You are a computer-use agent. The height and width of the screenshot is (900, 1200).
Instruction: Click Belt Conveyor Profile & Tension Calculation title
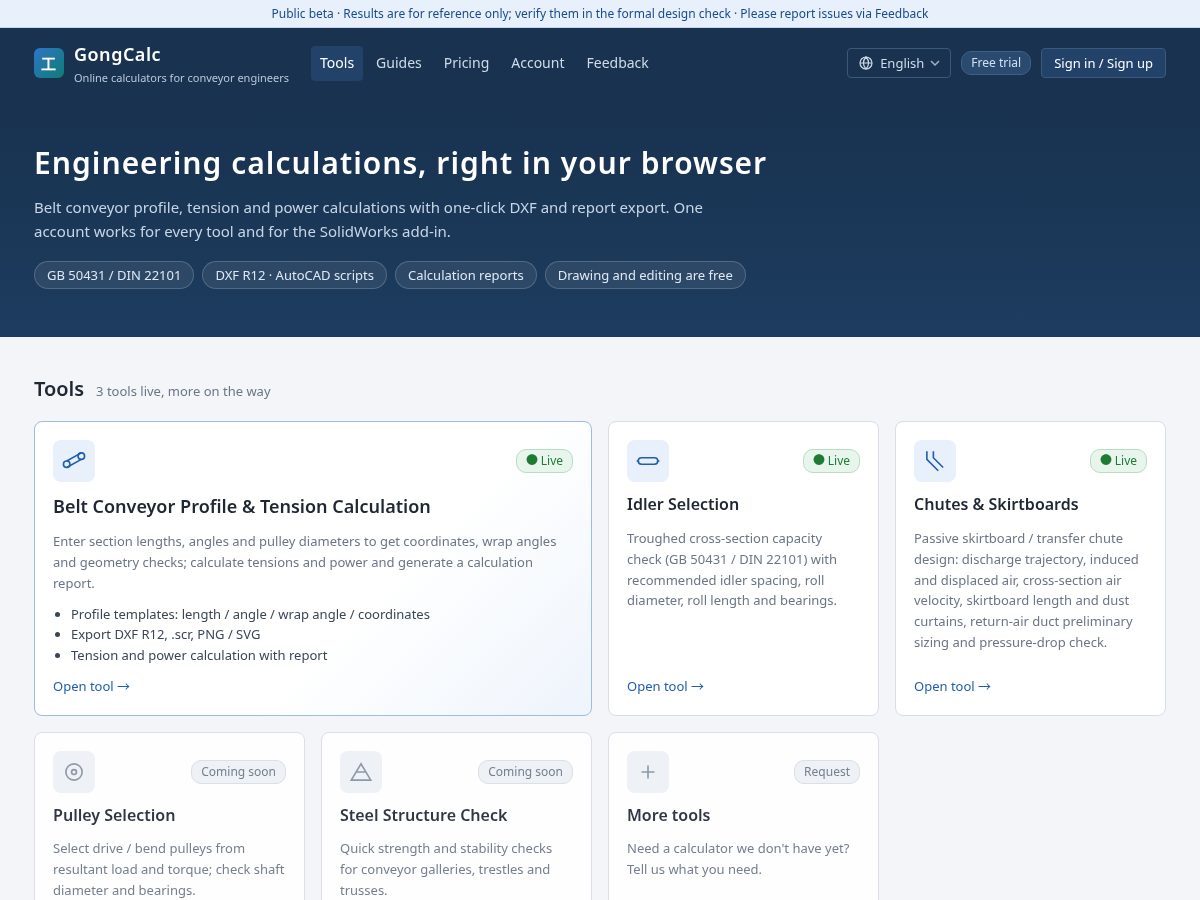[242, 507]
